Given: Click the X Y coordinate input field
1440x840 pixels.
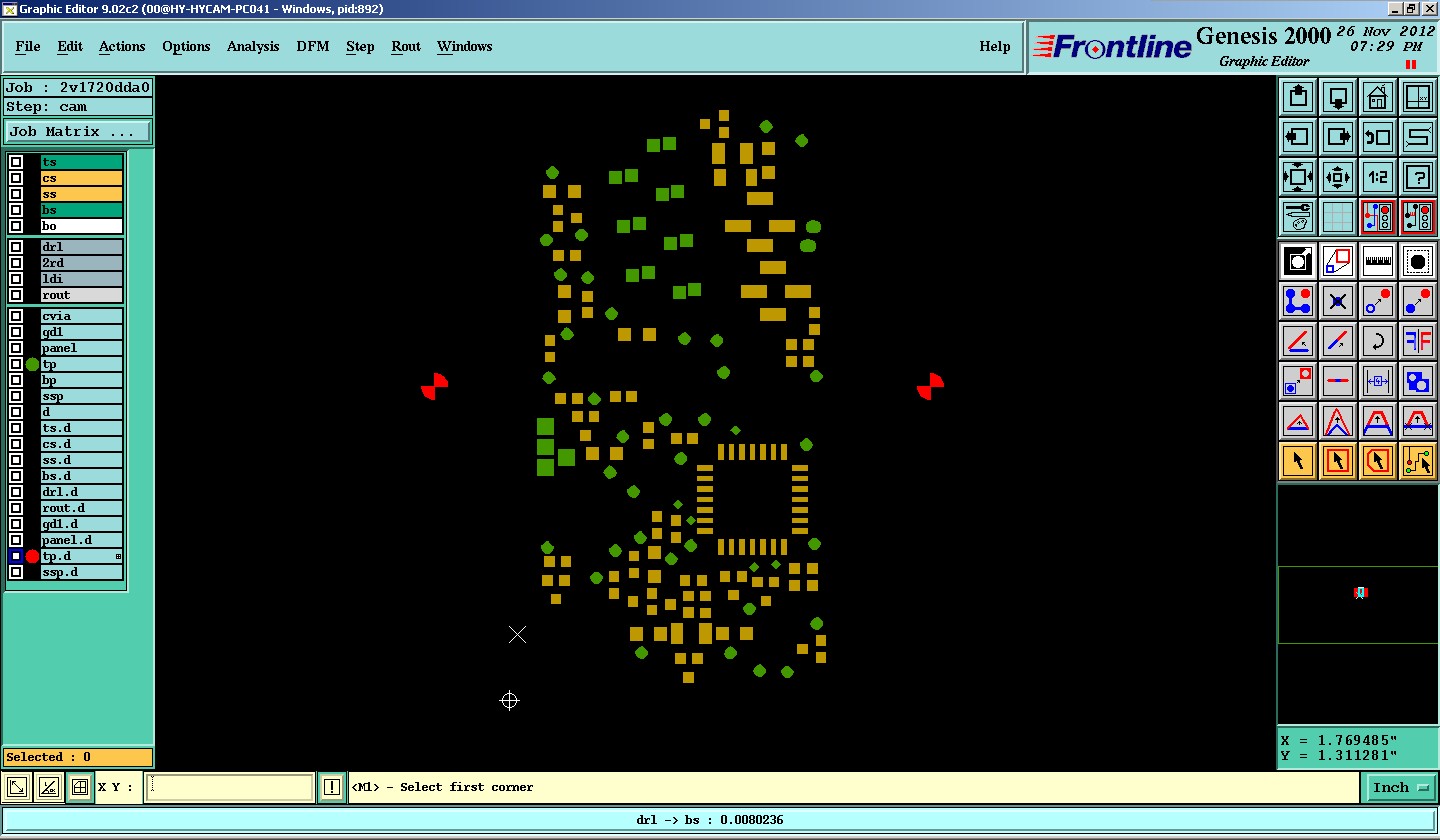Looking at the screenshot, I should 230,788.
